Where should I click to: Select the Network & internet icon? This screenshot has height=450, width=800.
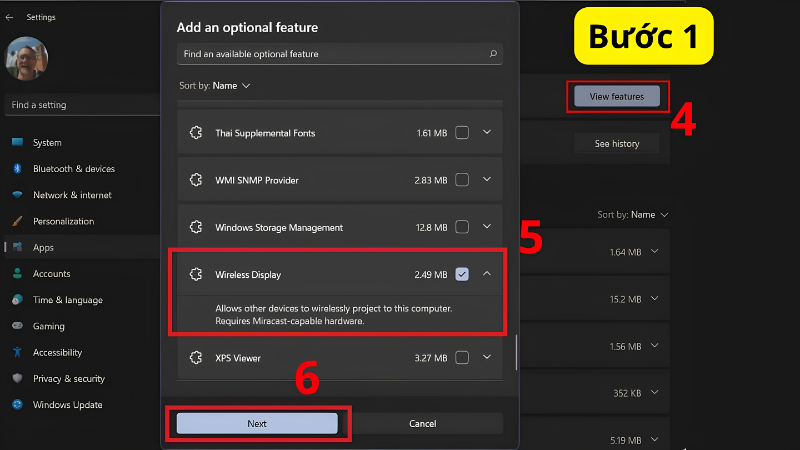point(17,195)
